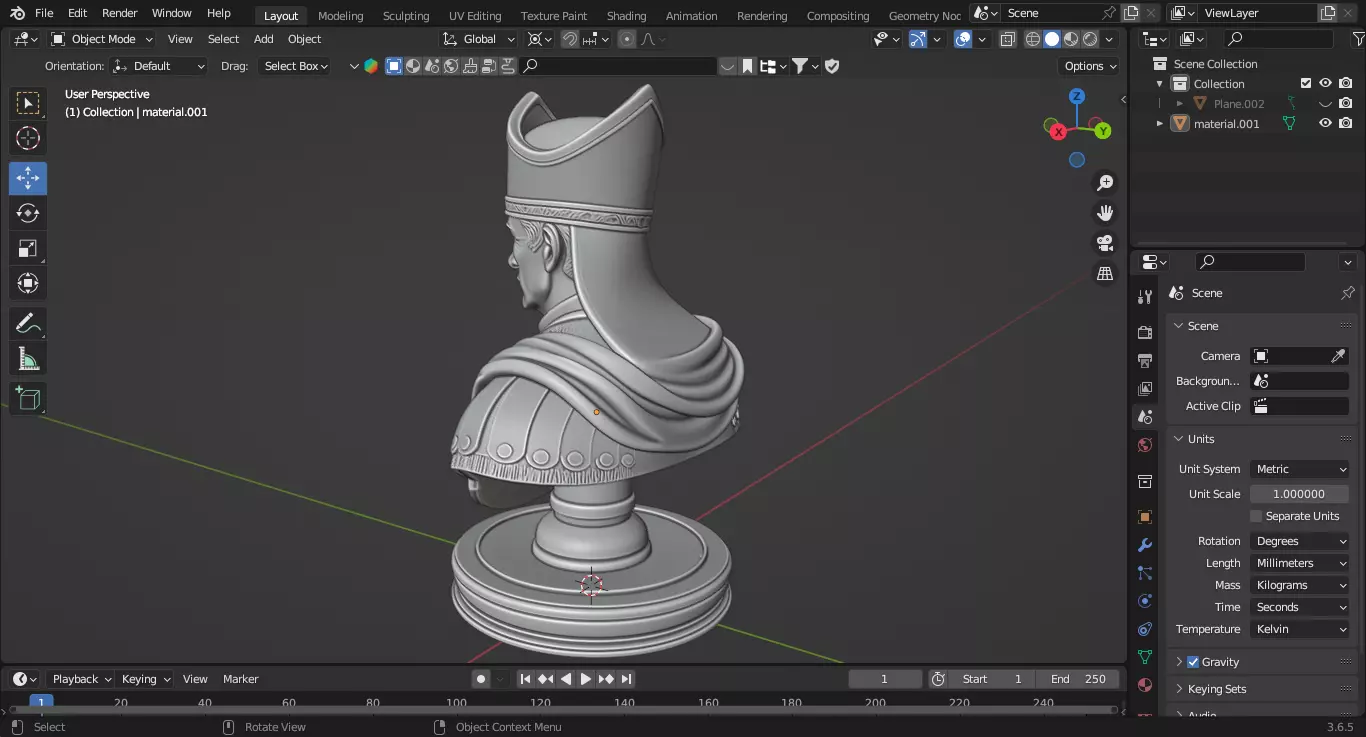Toggle Collection visibility eye in outliner
The width and height of the screenshot is (1366, 737).
click(x=1325, y=83)
